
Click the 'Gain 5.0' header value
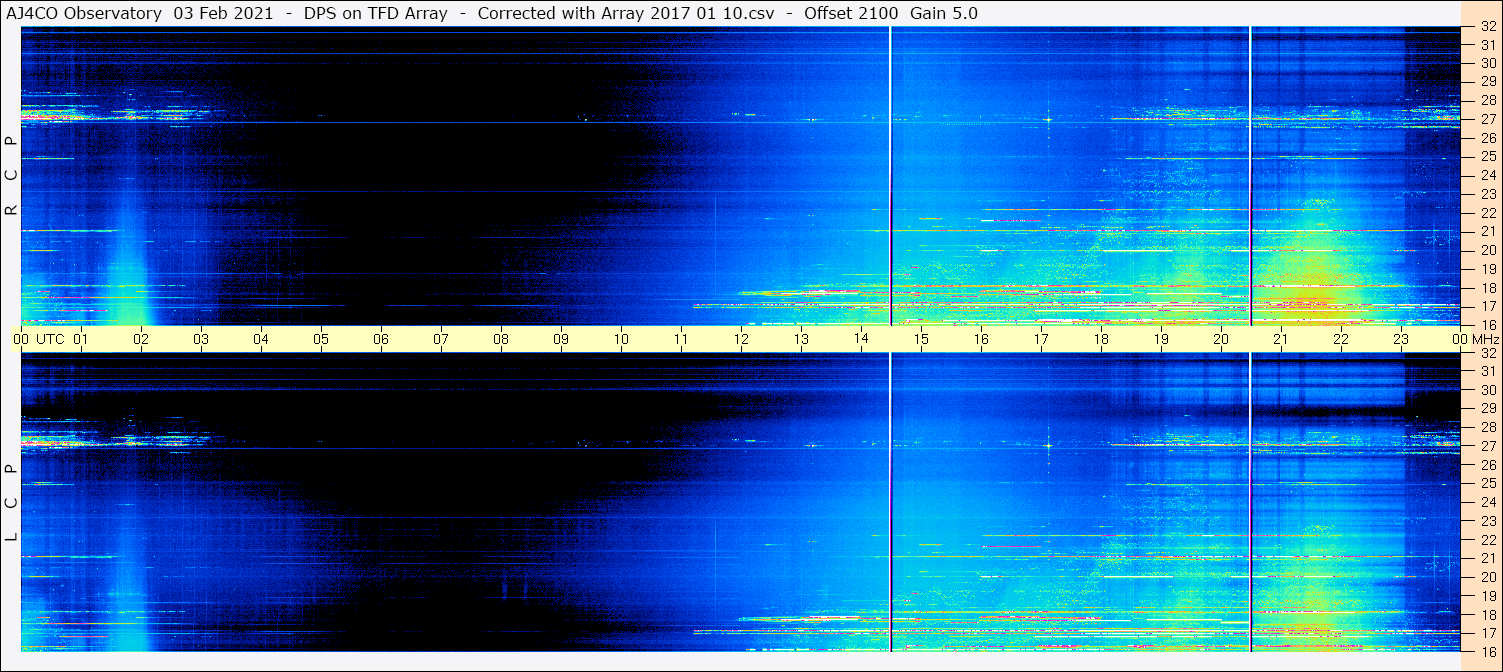pyautogui.click(x=944, y=13)
